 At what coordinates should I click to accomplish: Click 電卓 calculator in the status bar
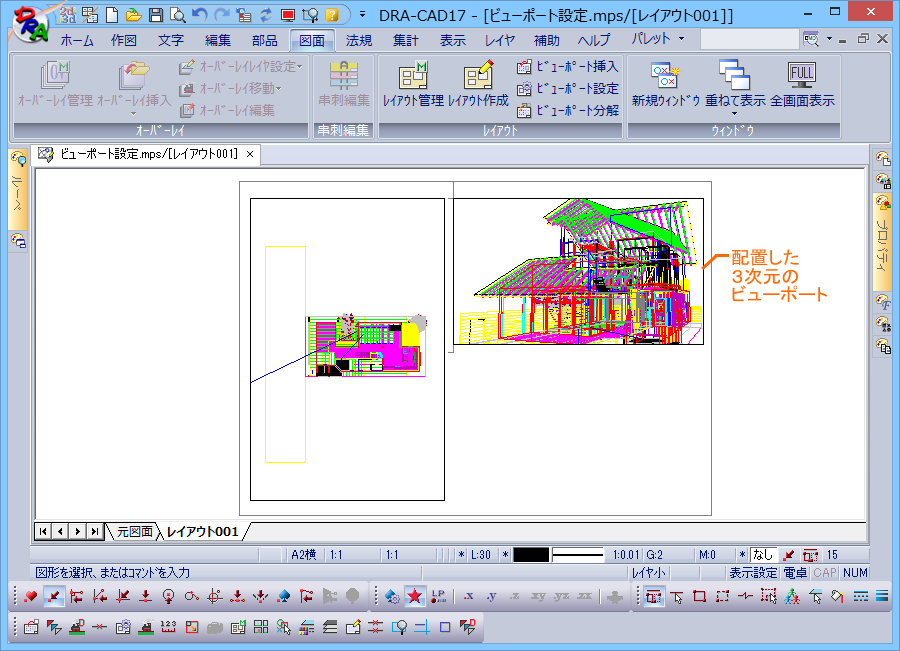pyautogui.click(x=795, y=572)
